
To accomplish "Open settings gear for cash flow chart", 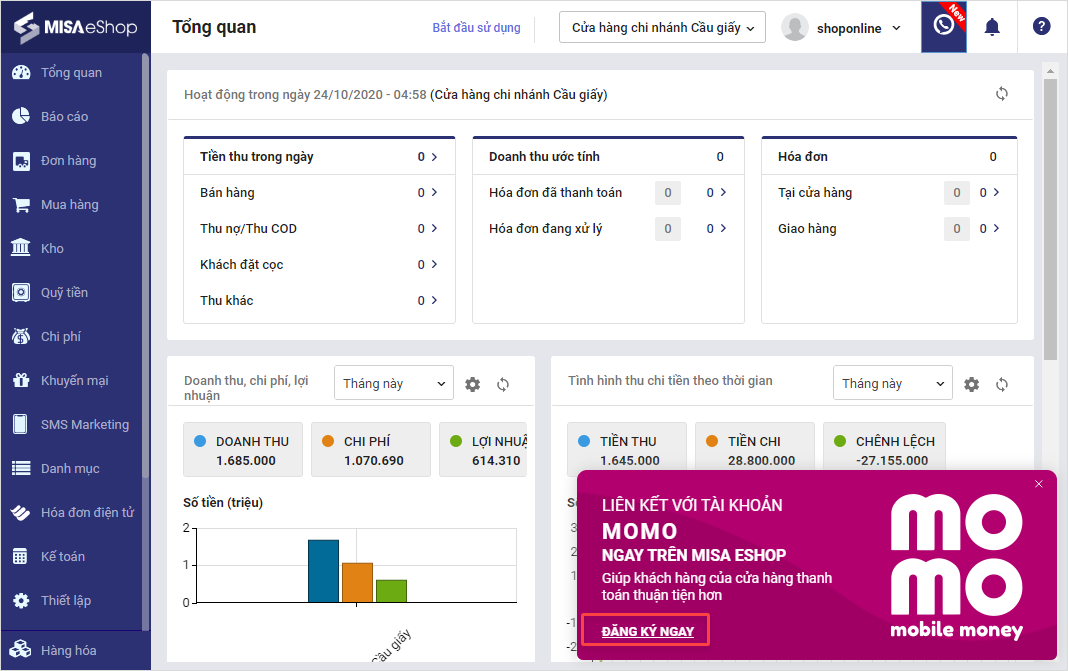I will (972, 384).
